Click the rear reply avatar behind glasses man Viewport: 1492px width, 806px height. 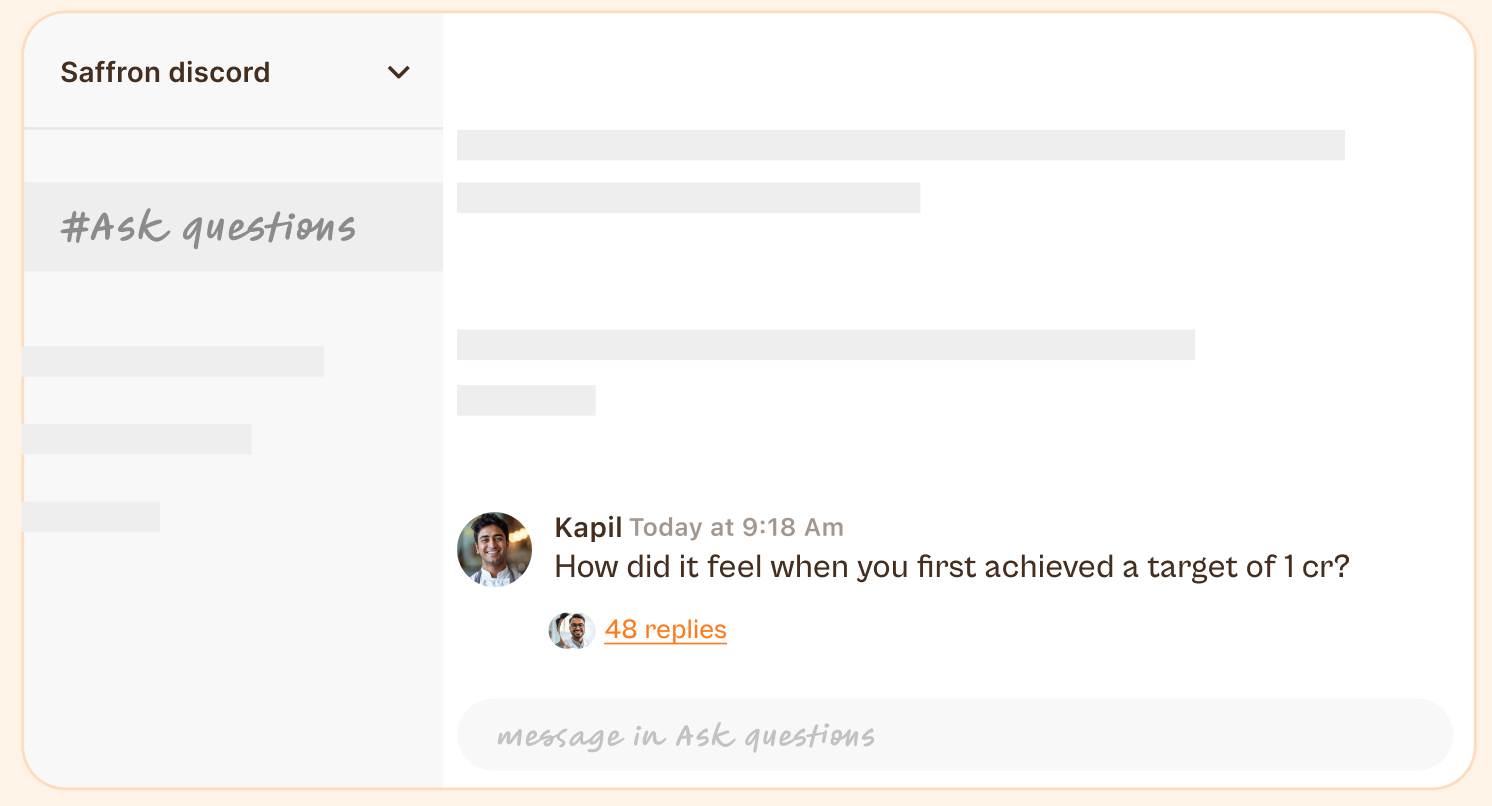pos(558,630)
